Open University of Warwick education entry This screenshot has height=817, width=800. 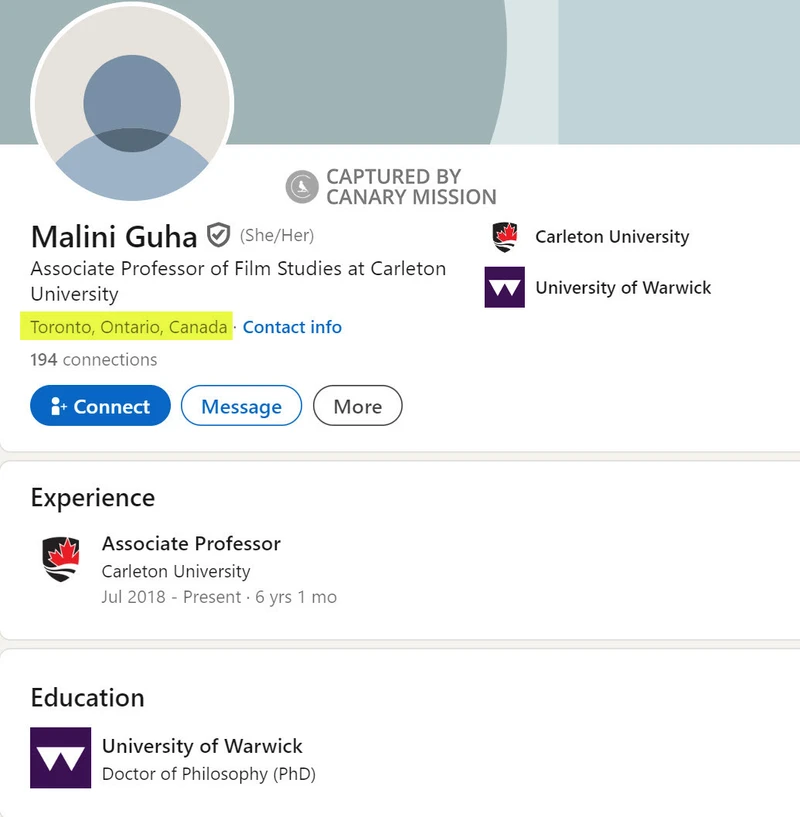202,746
